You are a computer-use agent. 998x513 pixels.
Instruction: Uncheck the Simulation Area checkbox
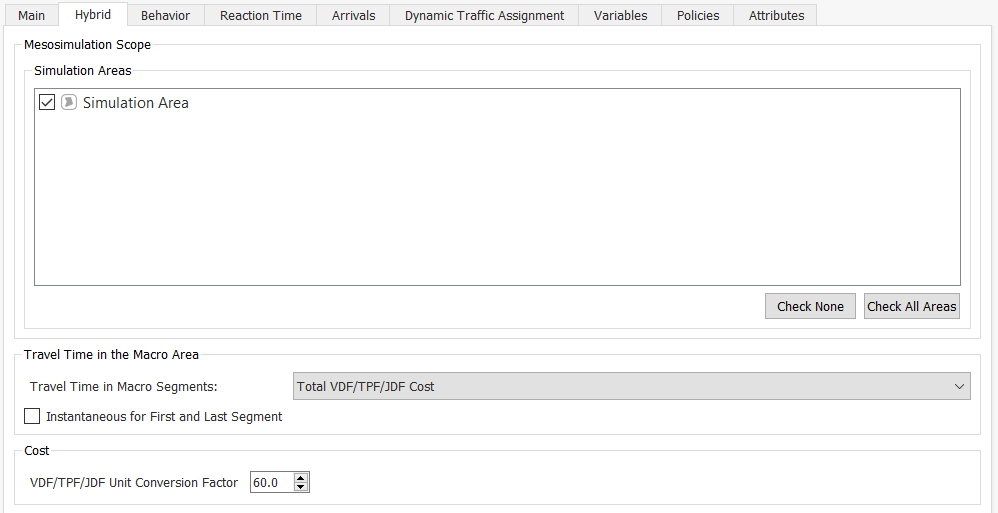tap(47, 102)
